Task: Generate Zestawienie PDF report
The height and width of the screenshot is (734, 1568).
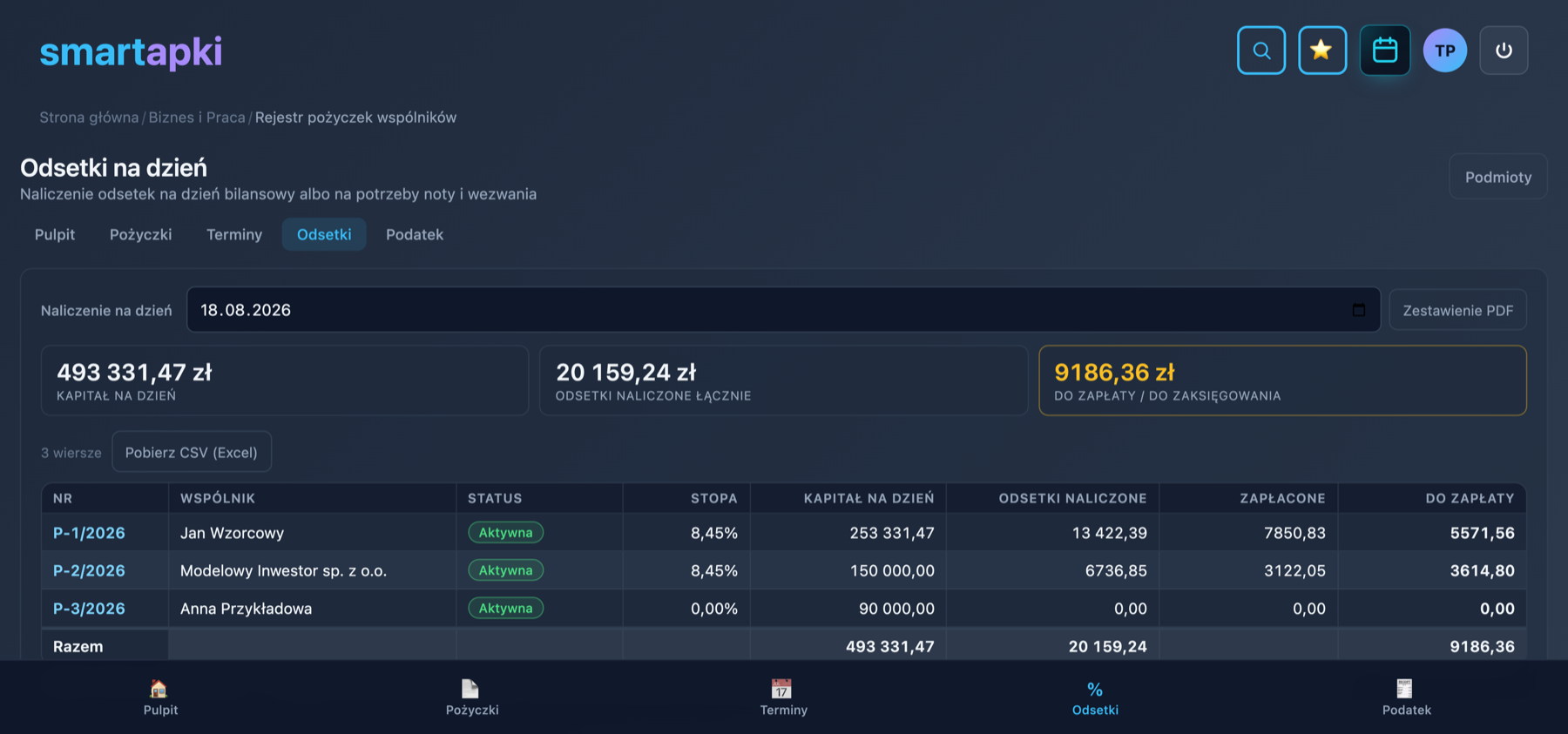Action: click(x=1458, y=310)
